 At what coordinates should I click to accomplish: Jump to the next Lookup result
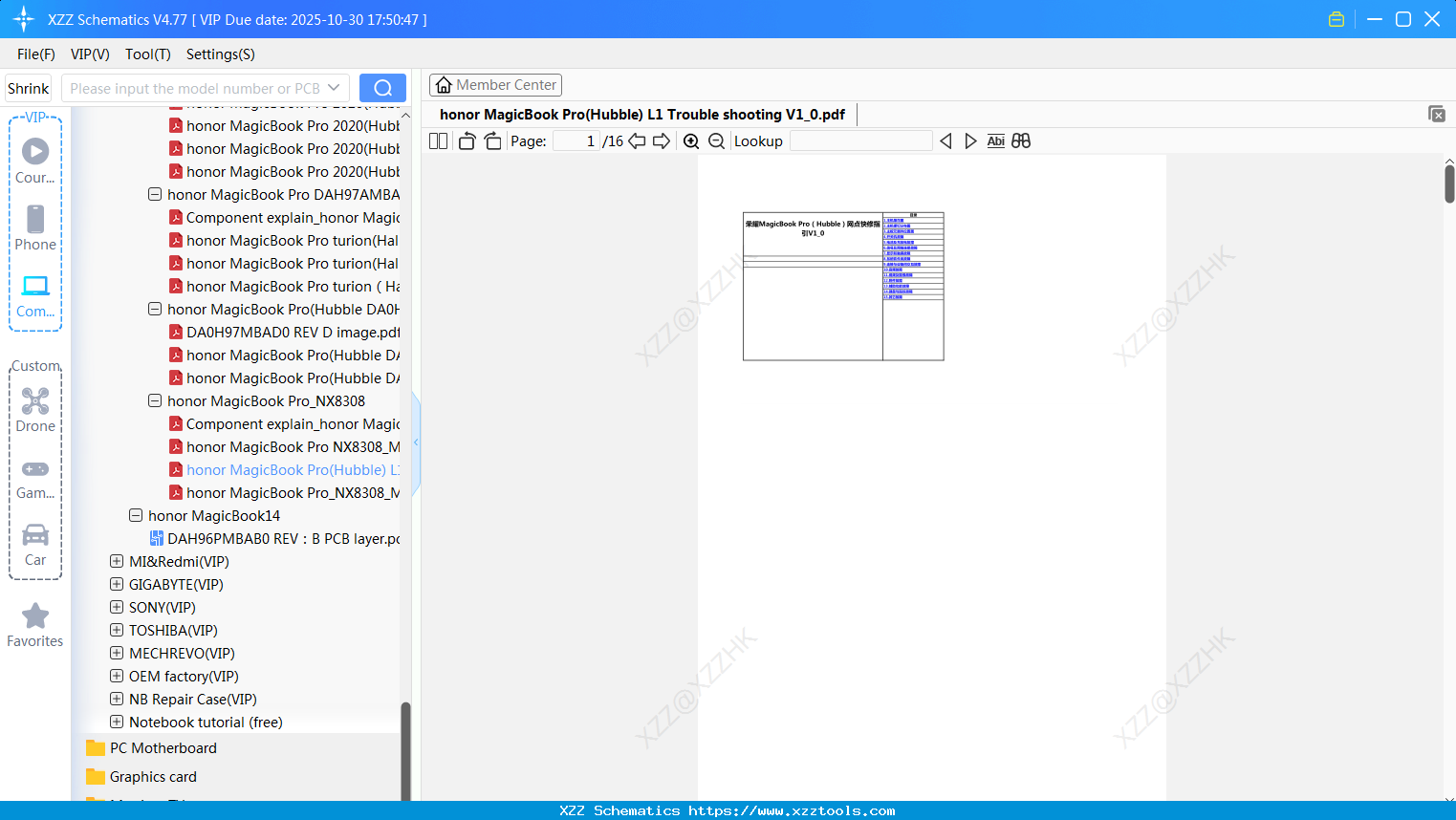970,141
